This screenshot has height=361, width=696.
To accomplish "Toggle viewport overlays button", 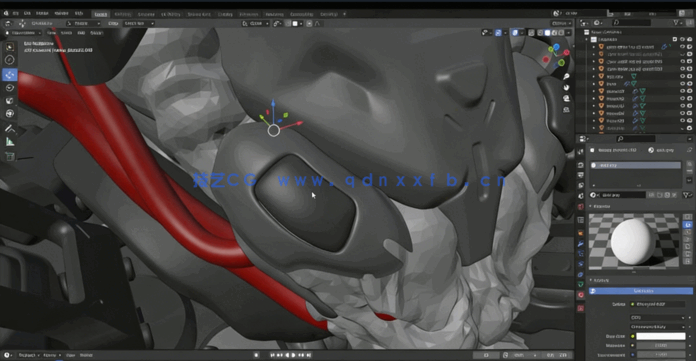I will click(515, 33).
